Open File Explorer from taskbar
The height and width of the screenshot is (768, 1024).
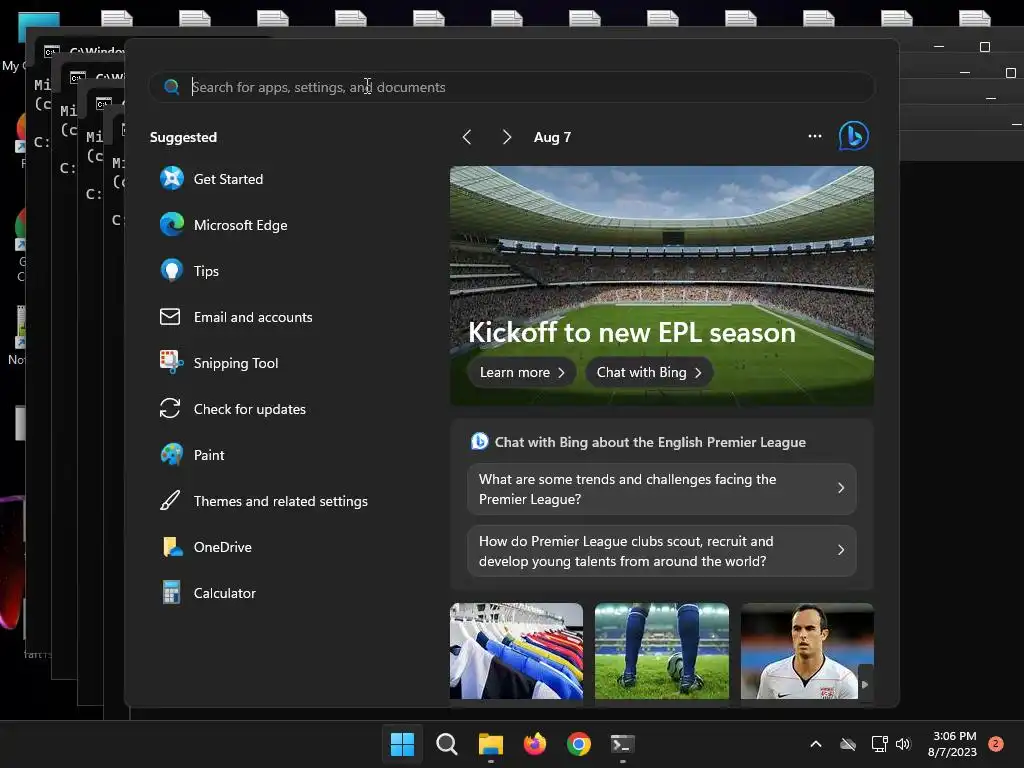[491, 744]
